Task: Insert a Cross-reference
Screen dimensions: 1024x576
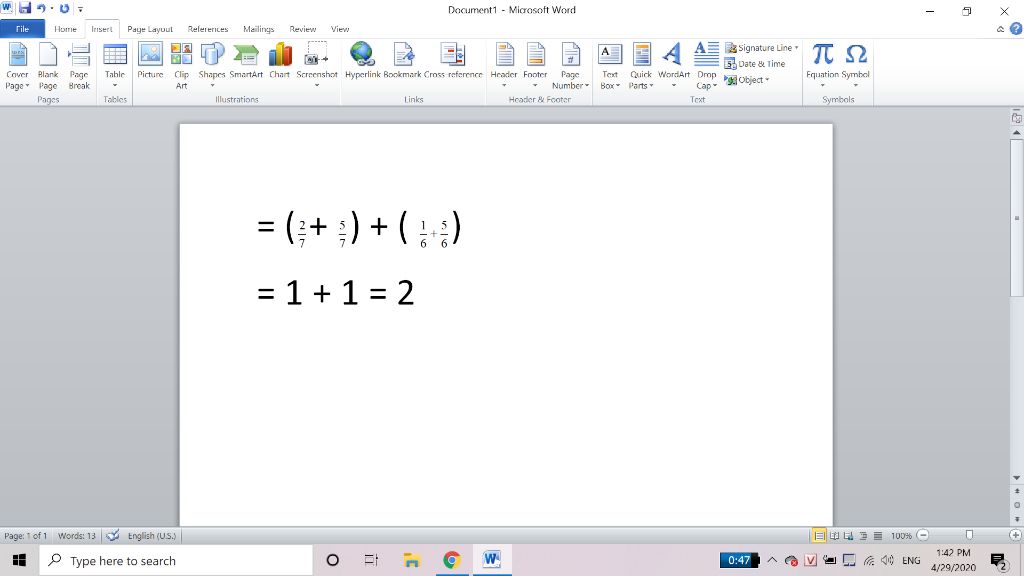Action: coord(453,62)
